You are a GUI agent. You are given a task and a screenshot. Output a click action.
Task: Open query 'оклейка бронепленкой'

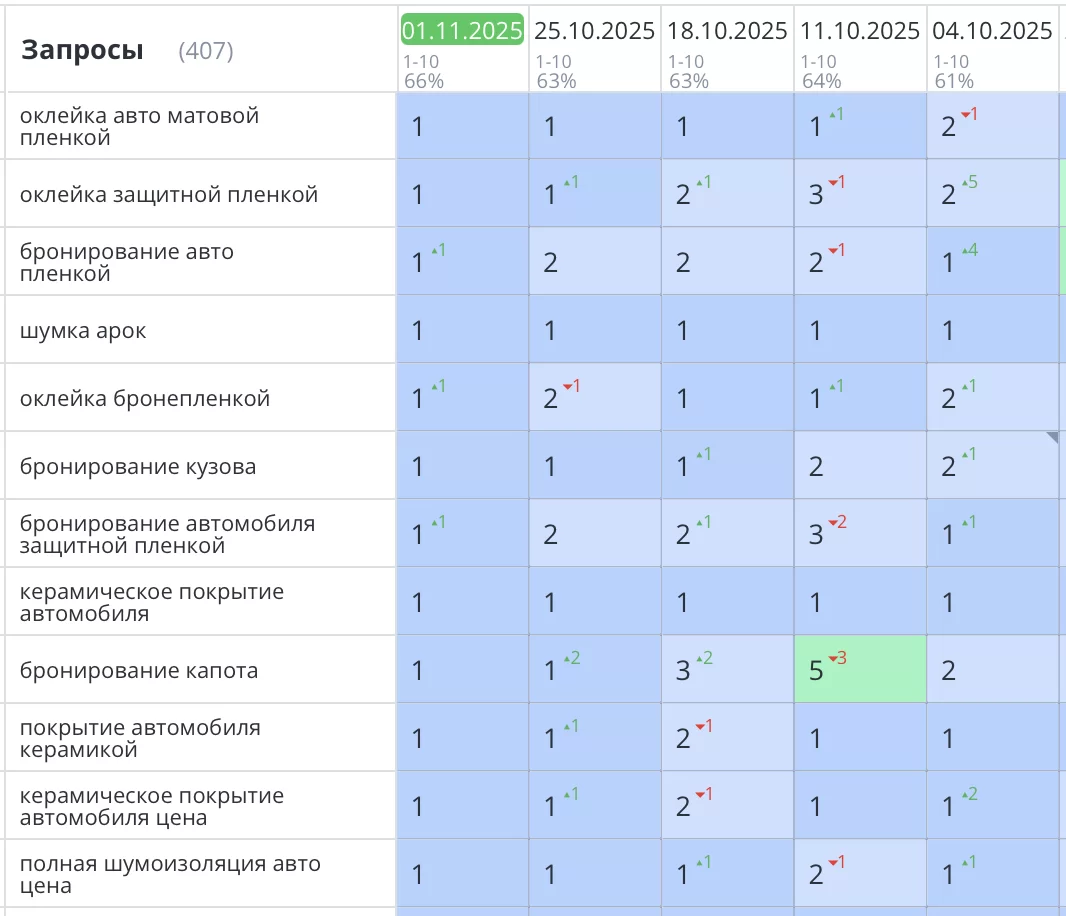[x=145, y=399]
